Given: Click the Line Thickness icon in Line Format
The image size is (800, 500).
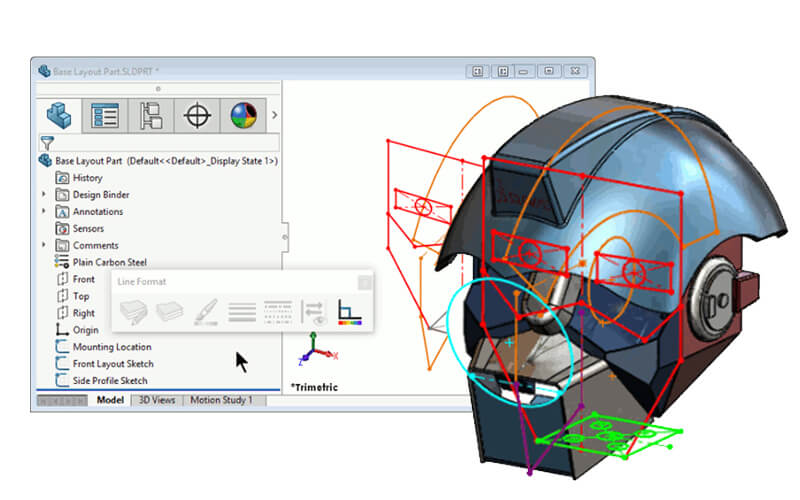Looking at the screenshot, I should point(241,312).
